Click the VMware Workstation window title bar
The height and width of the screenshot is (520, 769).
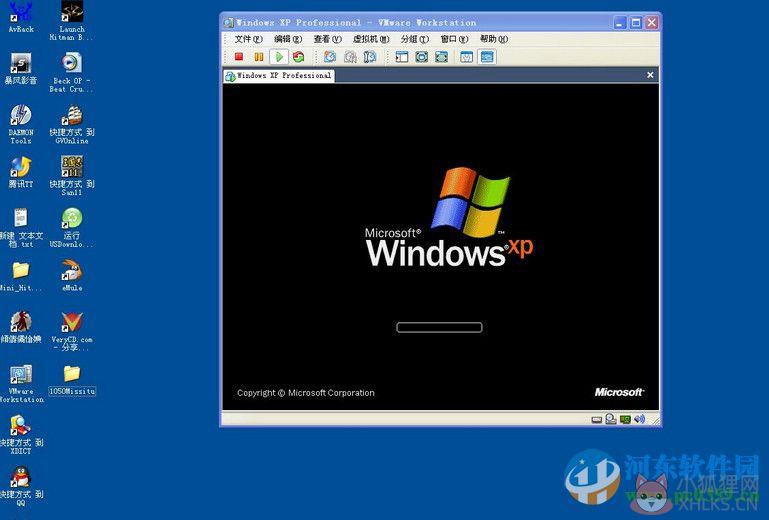pos(417,23)
